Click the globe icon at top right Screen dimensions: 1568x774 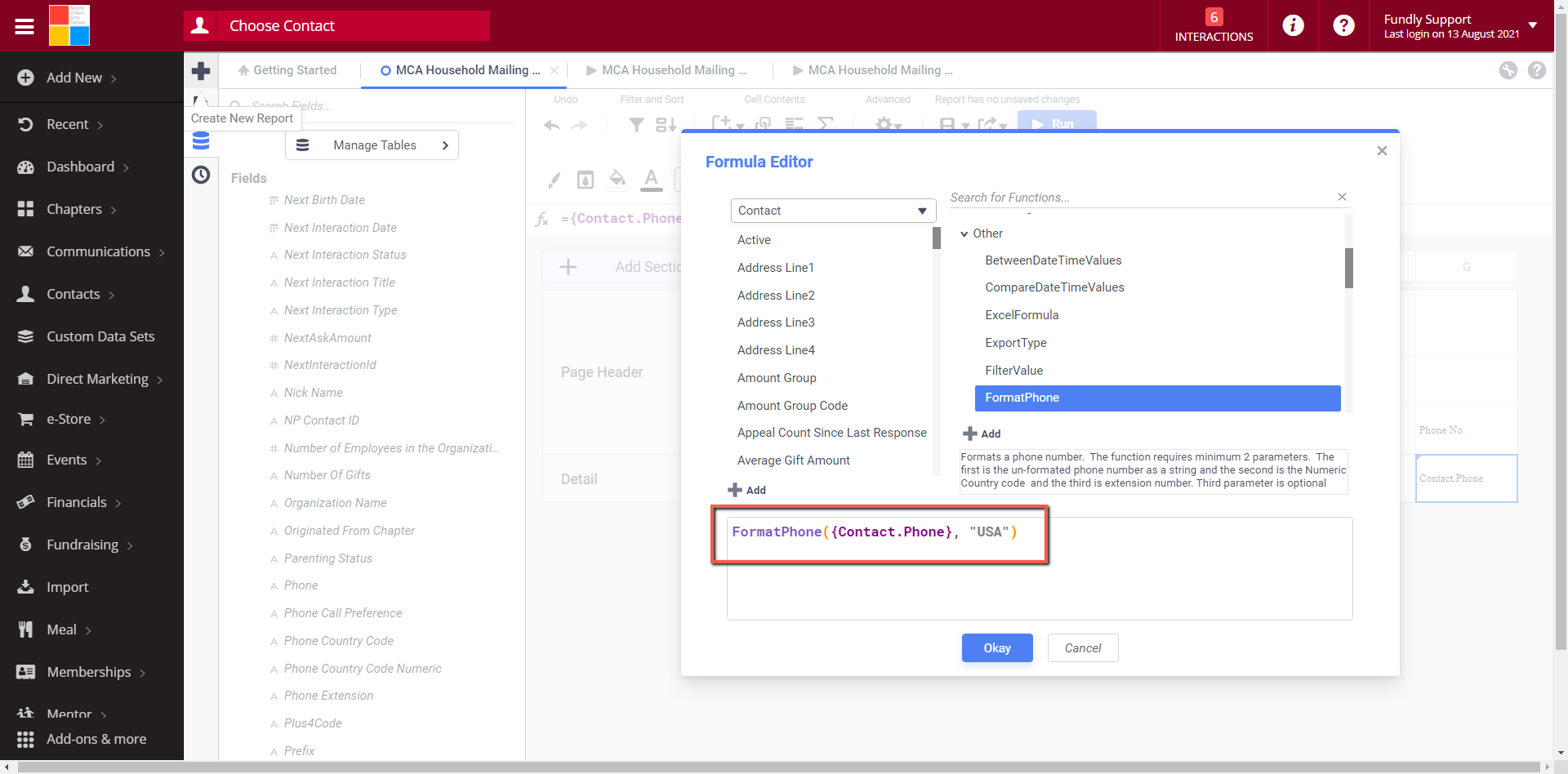click(x=1508, y=70)
